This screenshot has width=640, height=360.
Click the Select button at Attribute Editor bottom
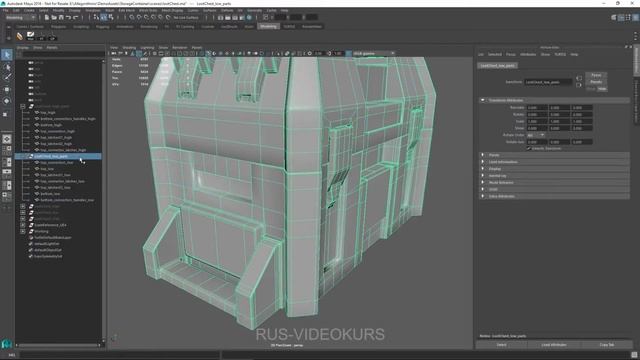click(x=502, y=345)
